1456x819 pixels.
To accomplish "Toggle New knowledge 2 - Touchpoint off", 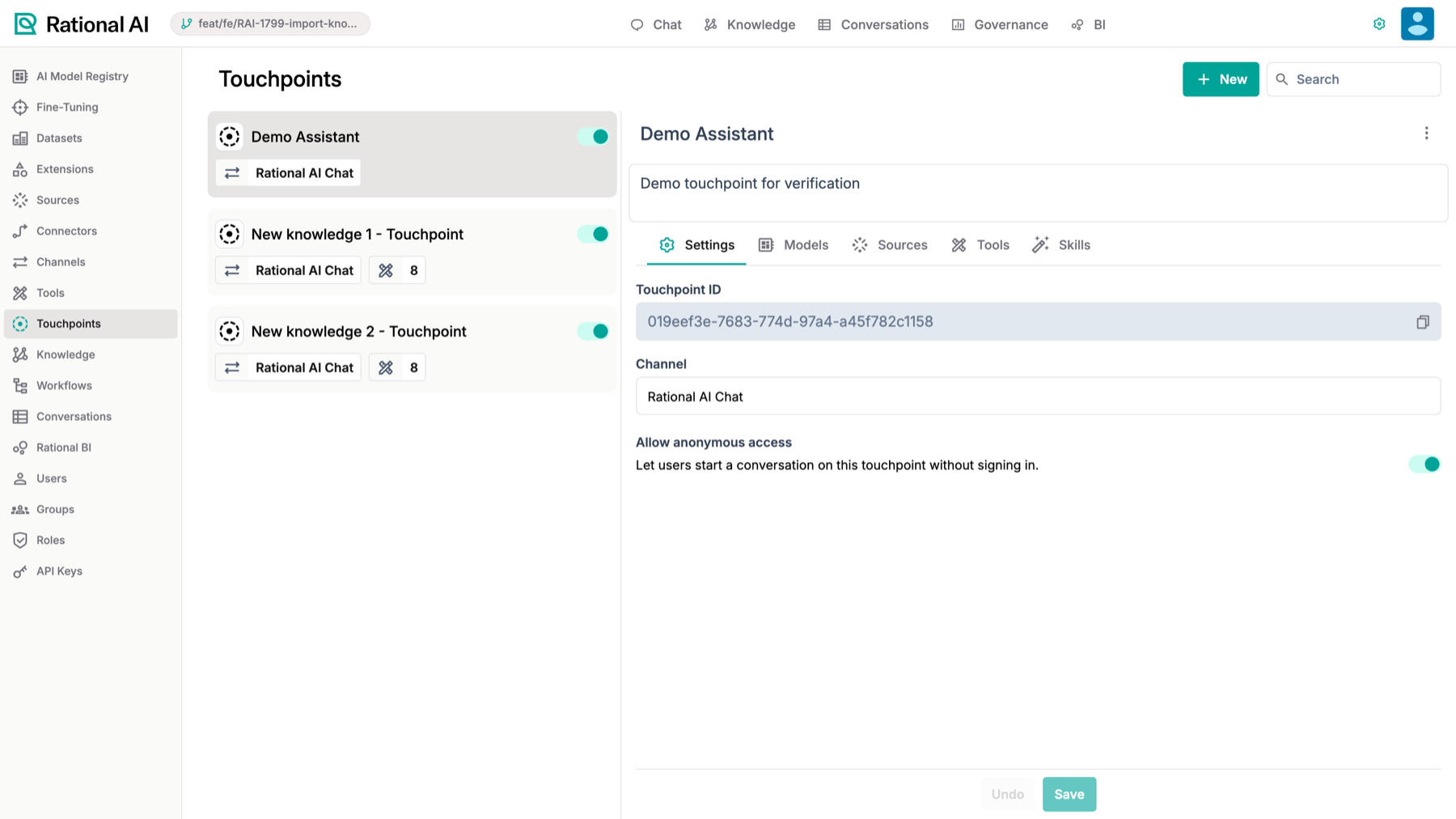I will point(593,331).
